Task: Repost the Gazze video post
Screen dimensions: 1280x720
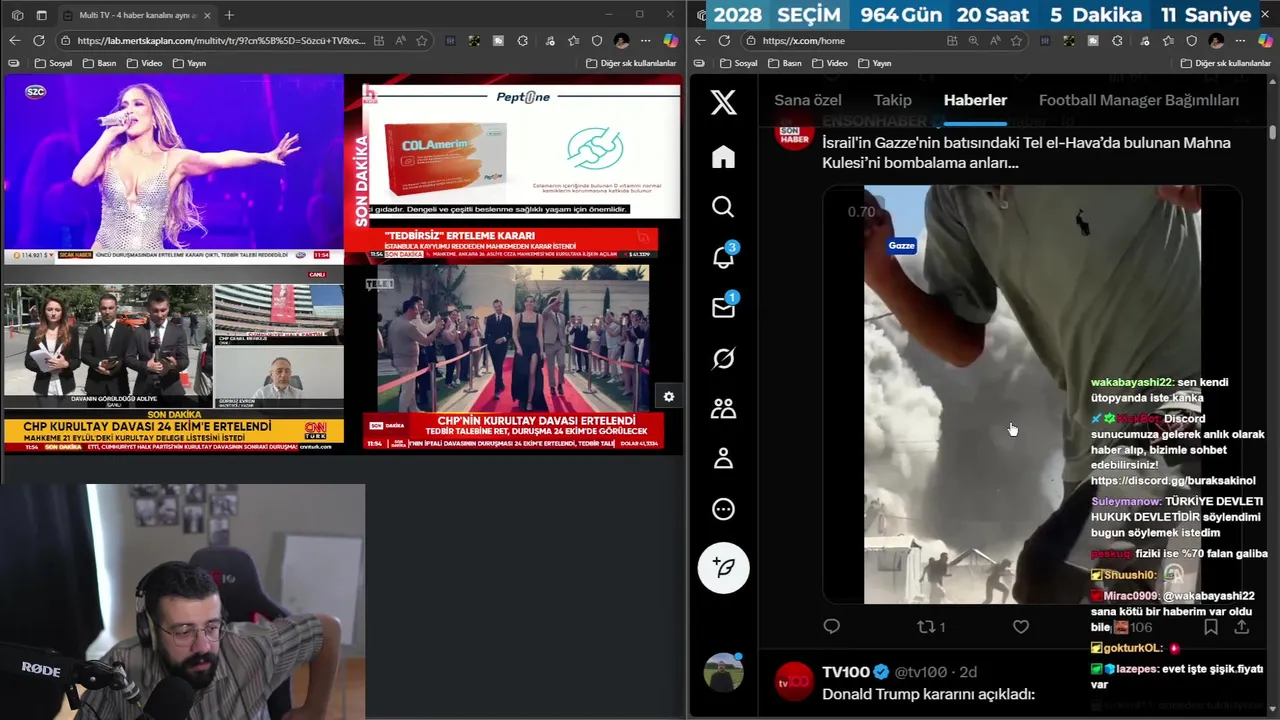Action: click(x=930, y=626)
